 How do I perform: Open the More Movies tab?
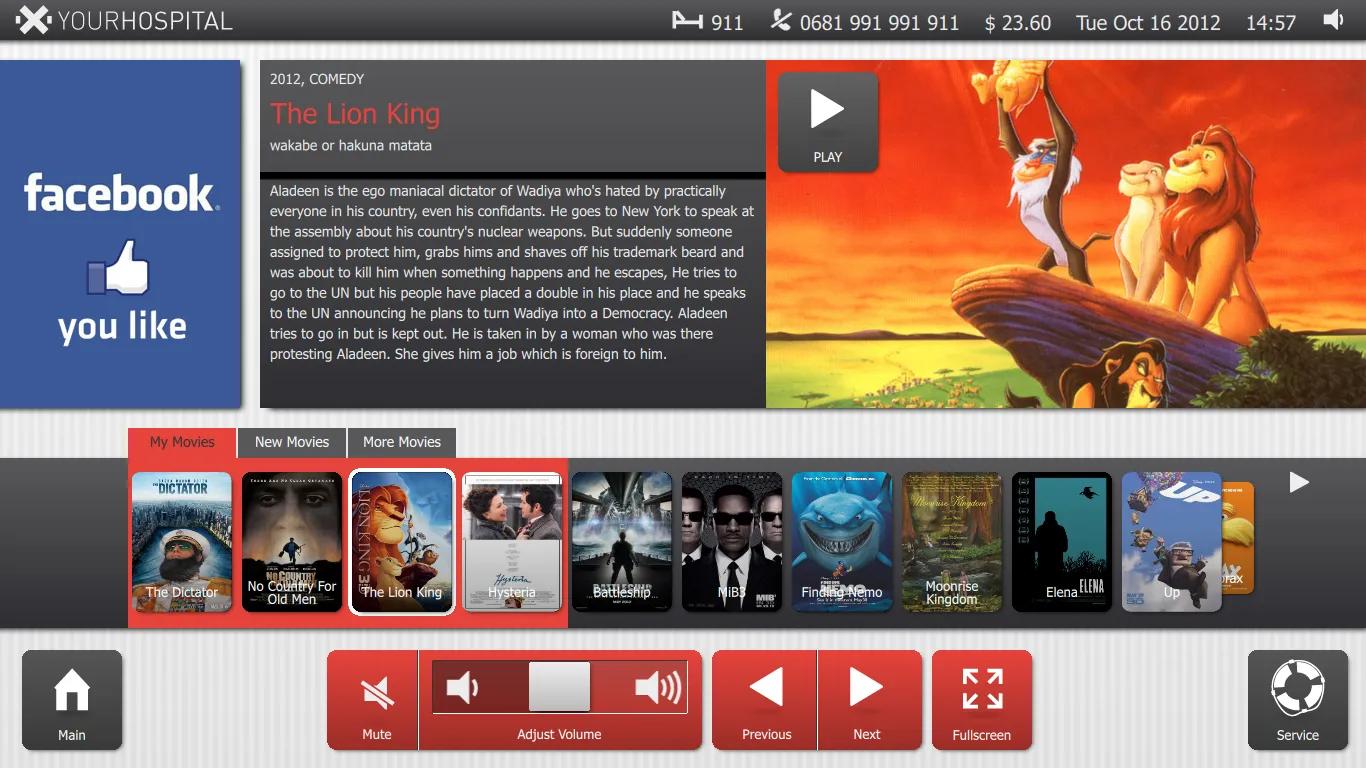(402, 442)
